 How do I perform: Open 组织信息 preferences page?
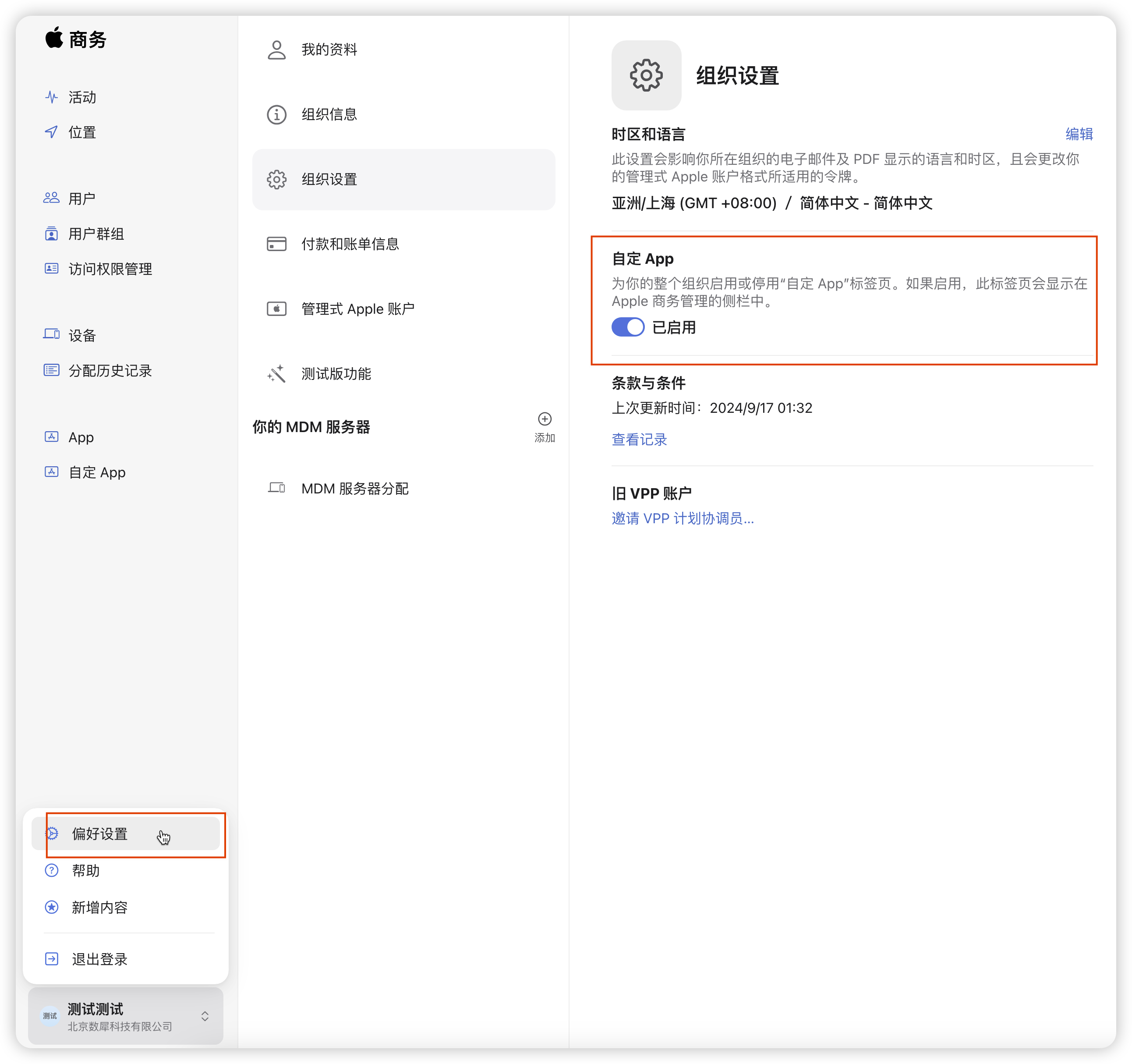pos(404,114)
